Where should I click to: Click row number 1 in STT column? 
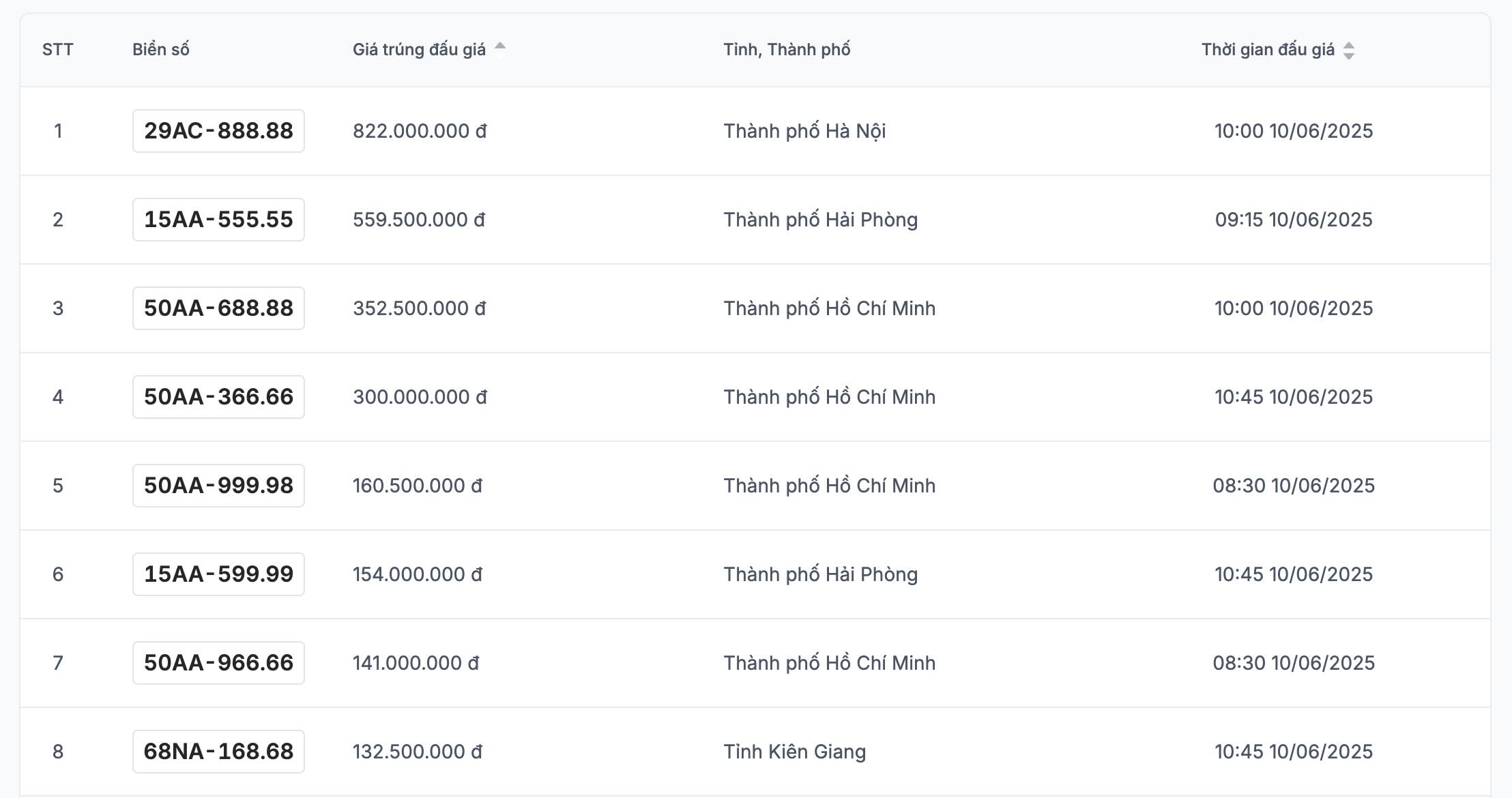point(58,131)
